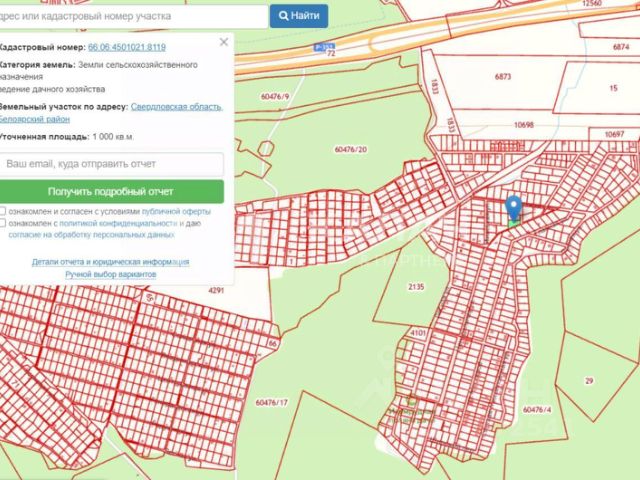
Task: Open согласие на обработку персональных данных link
Action: click(x=91, y=235)
